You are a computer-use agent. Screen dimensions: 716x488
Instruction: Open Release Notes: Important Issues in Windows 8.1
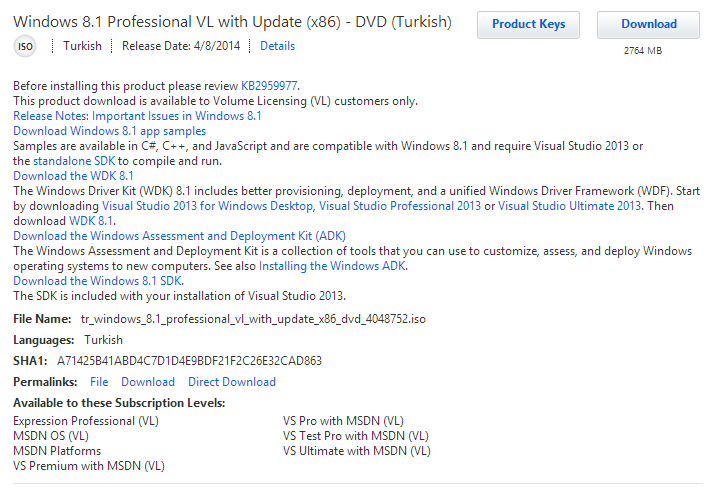pyautogui.click(x=137, y=116)
